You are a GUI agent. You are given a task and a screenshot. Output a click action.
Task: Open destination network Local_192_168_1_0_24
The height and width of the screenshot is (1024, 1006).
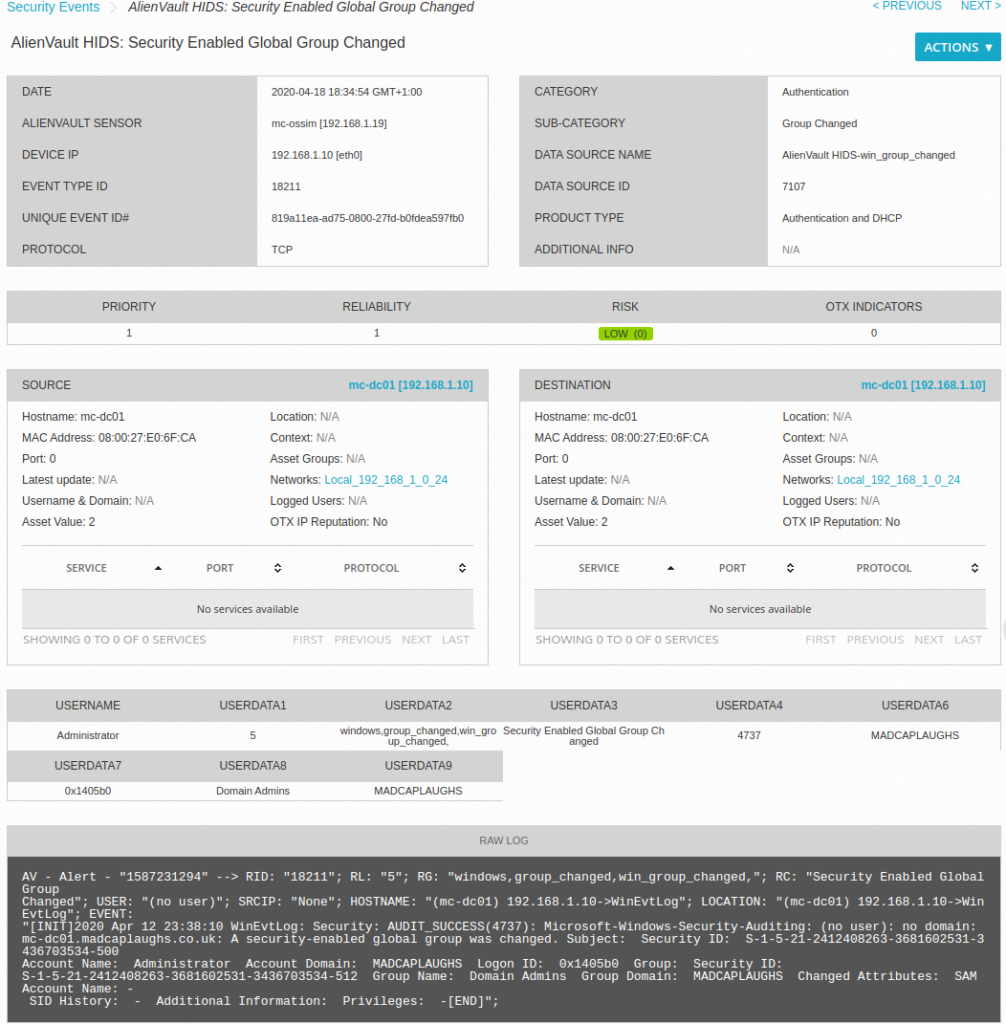point(898,480)
